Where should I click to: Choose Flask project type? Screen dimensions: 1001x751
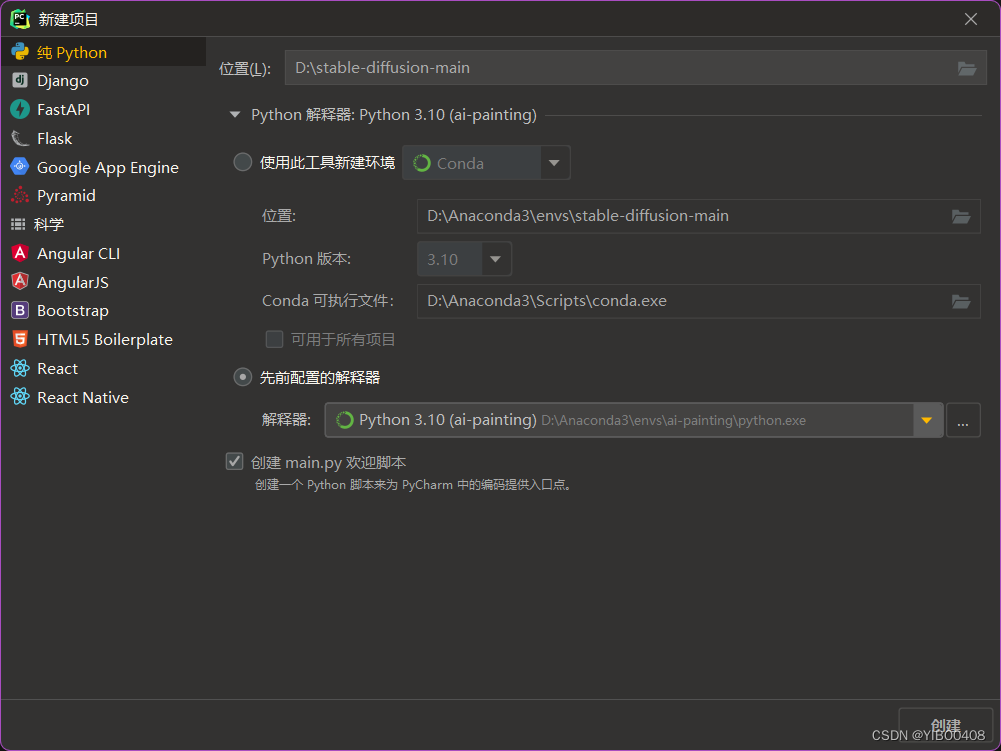pyautogui.click(x=103, y=139)
